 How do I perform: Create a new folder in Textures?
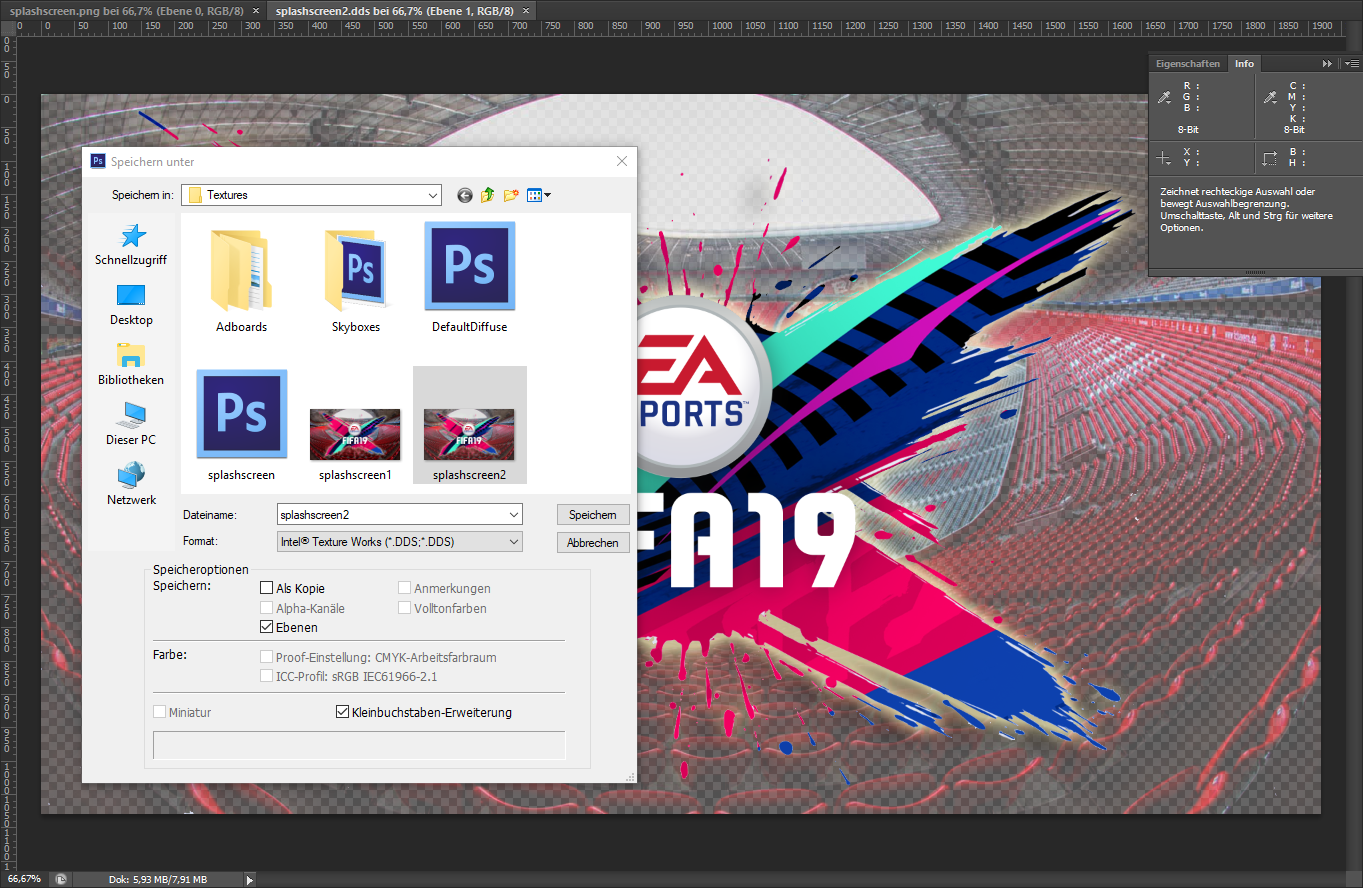point(512,195)
